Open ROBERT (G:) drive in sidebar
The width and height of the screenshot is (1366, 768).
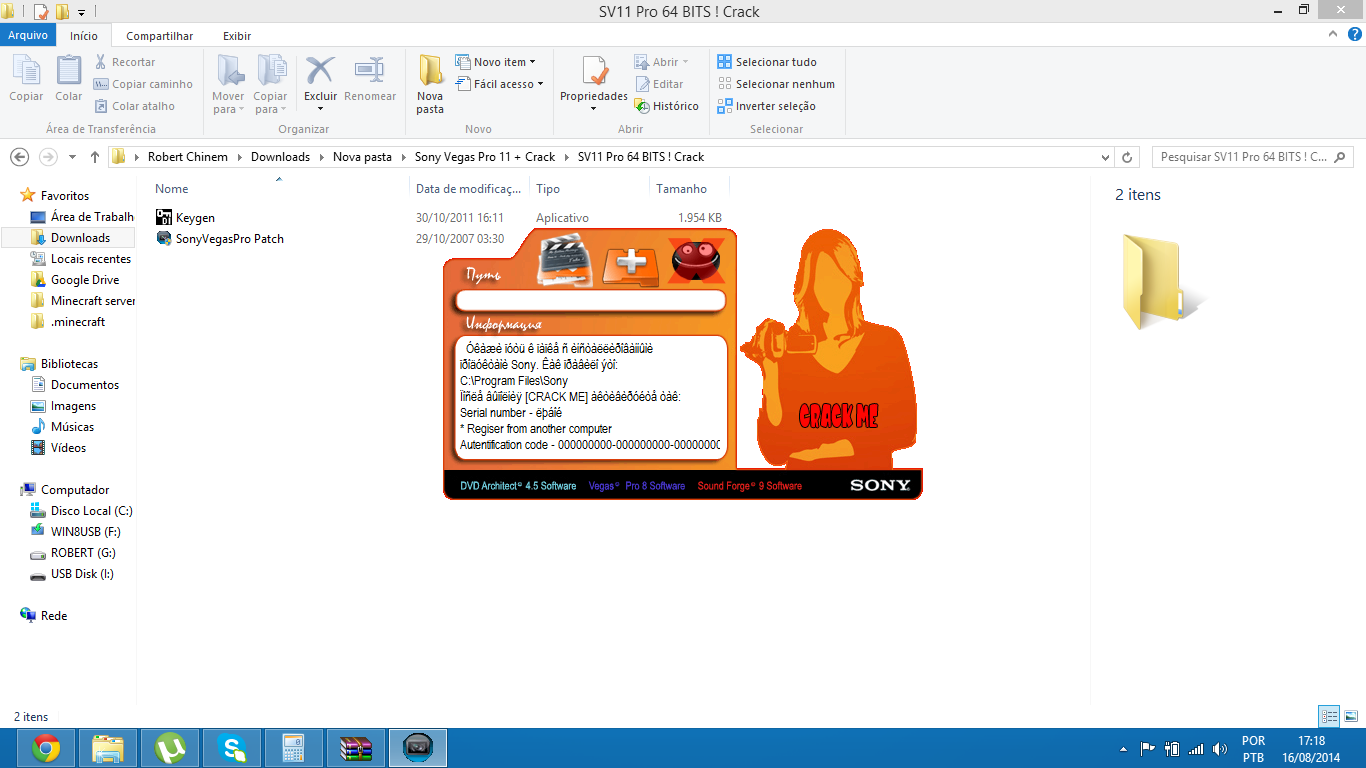point(73,553)
